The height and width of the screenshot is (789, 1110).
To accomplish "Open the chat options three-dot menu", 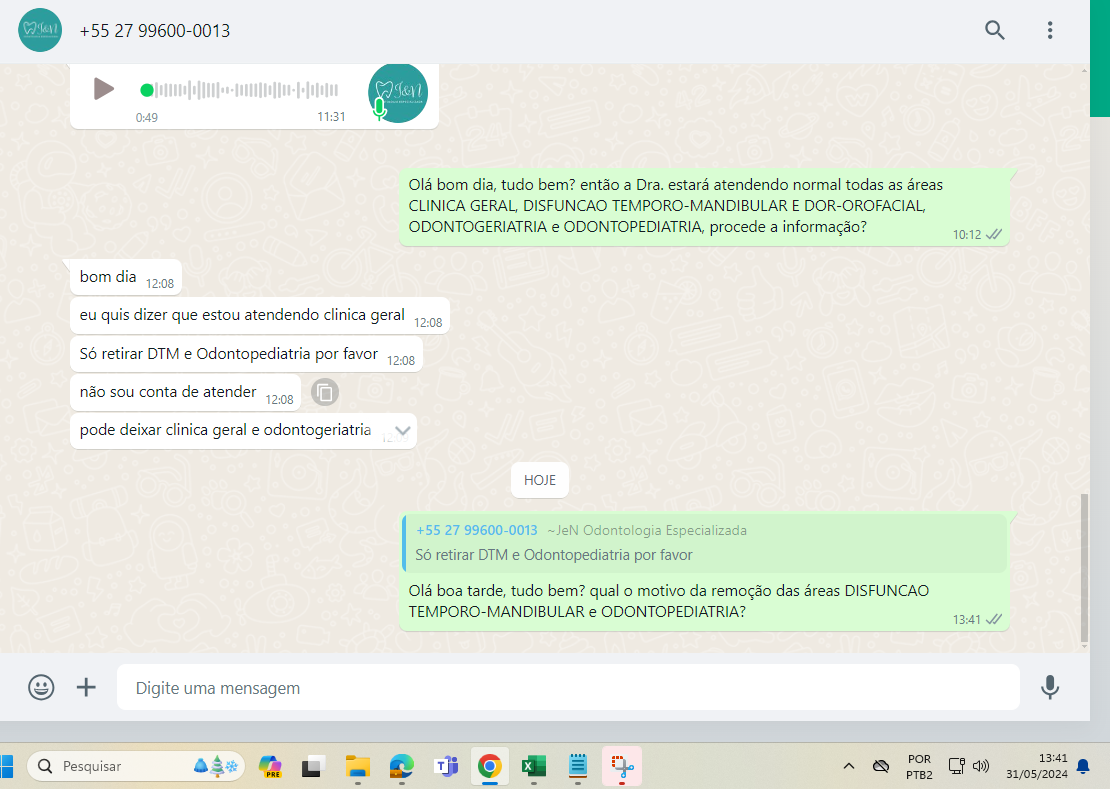I will (x=1050, y=30).
